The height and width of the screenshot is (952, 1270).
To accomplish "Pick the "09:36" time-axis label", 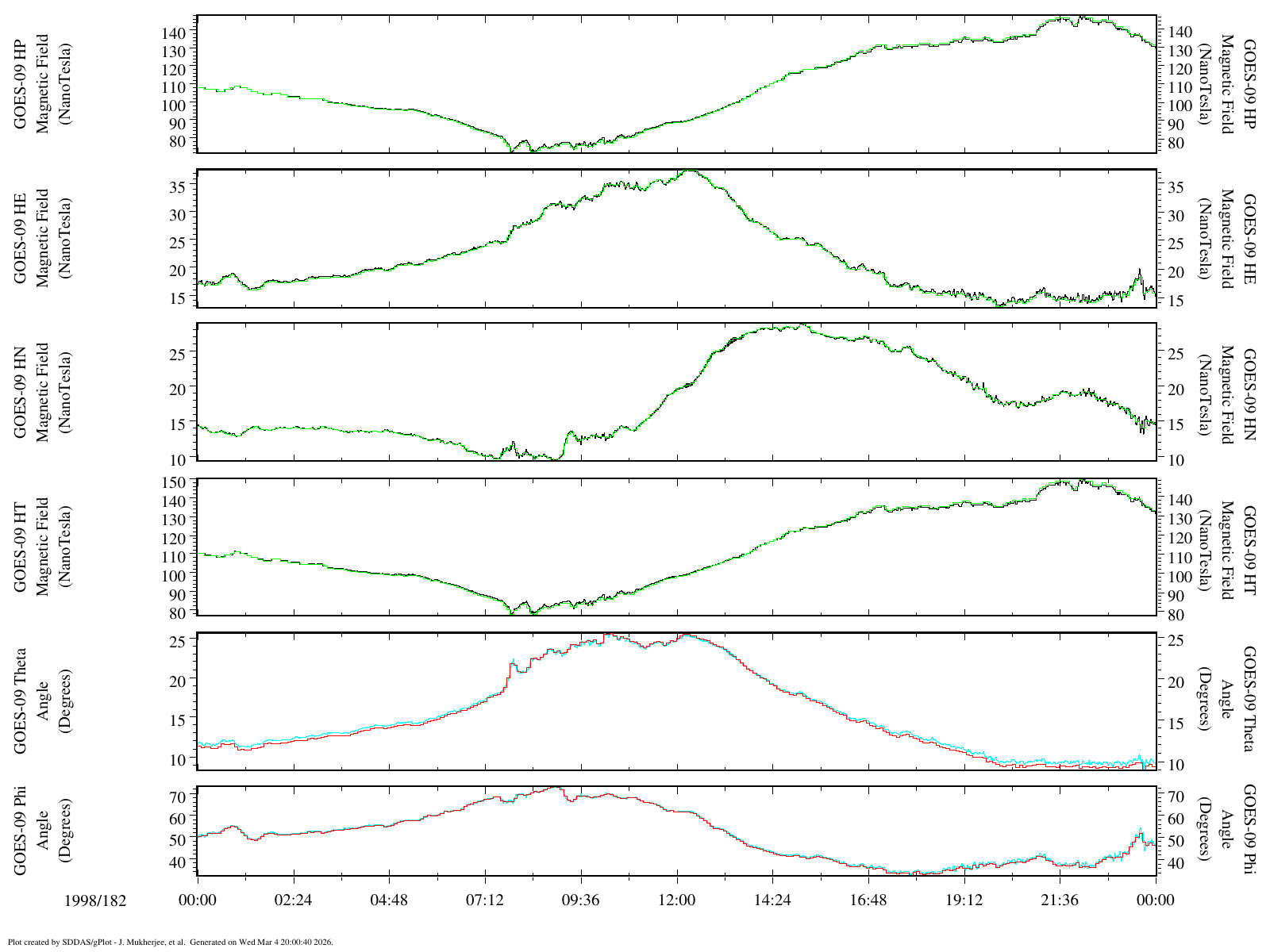I will click(x=581, y=900).
